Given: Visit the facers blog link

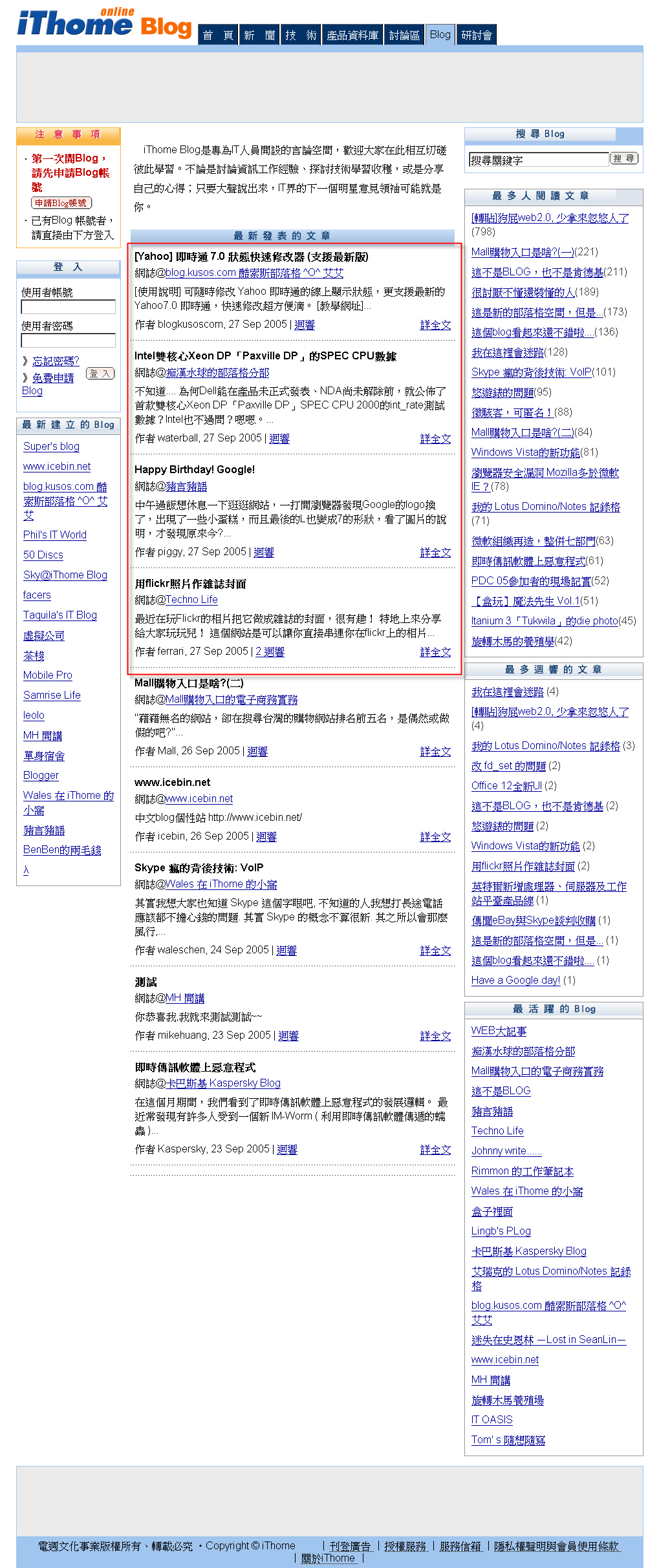Looking at the screenshot, I should tap(37, 595).
